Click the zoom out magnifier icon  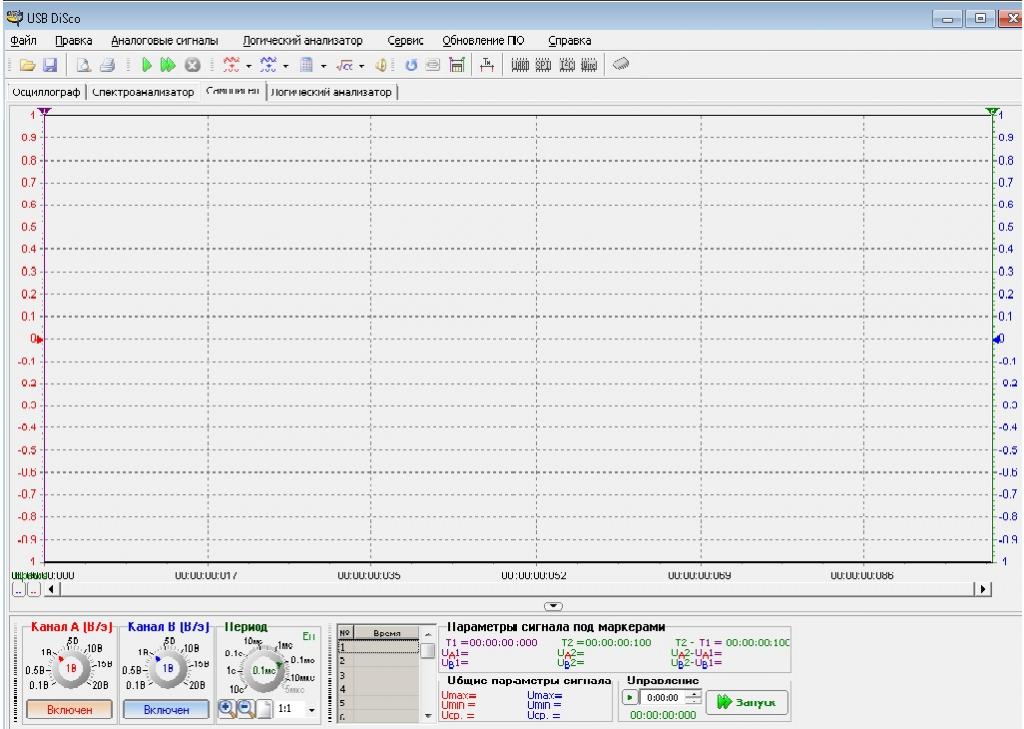pos(243,708)
